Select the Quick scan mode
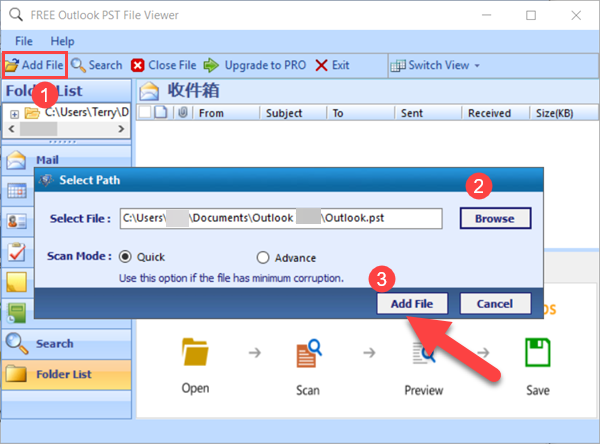This screenshot has height=444, width=600. pyautogui.click(x=126, y=256)
